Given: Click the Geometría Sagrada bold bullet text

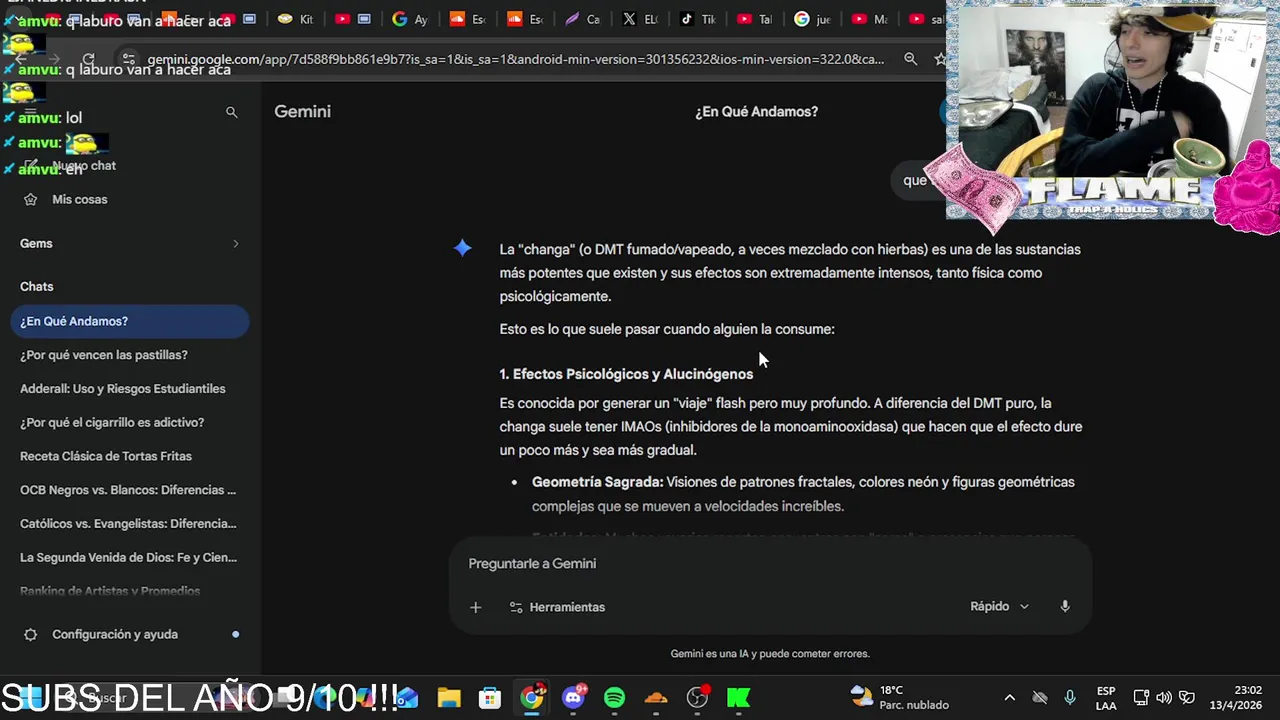Looking at the screenshot, I should point(597,482).
